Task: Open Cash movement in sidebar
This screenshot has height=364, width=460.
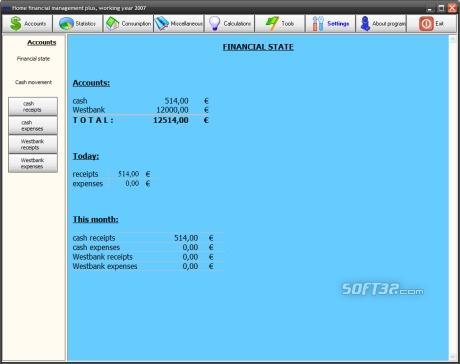Action: pos(33,82)
